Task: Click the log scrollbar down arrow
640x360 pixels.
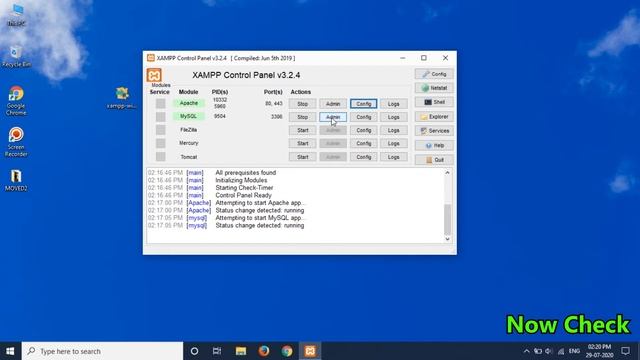Action: (x=447, y=239)
